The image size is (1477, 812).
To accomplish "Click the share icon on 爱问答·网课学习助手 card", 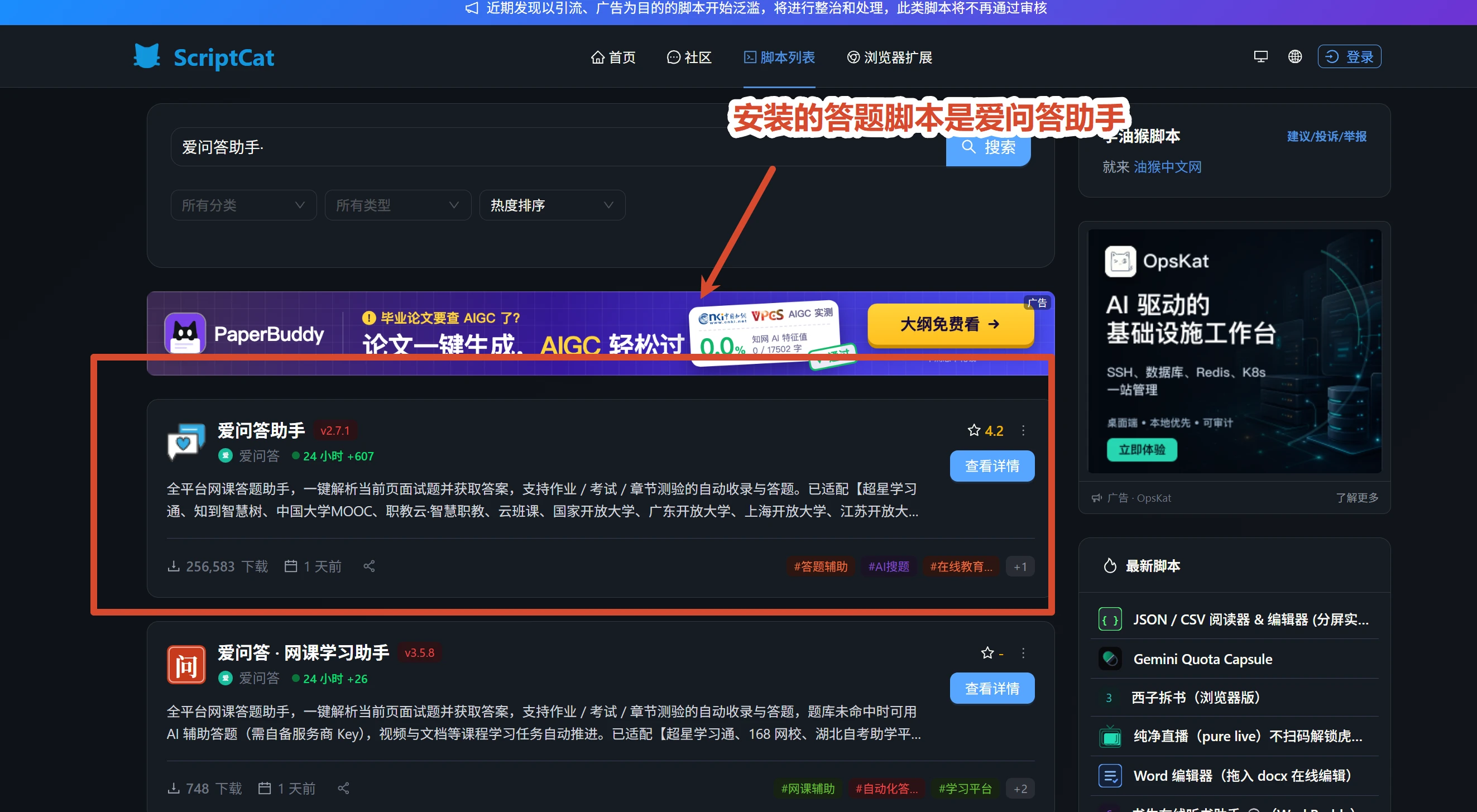I will click(343, 789).
